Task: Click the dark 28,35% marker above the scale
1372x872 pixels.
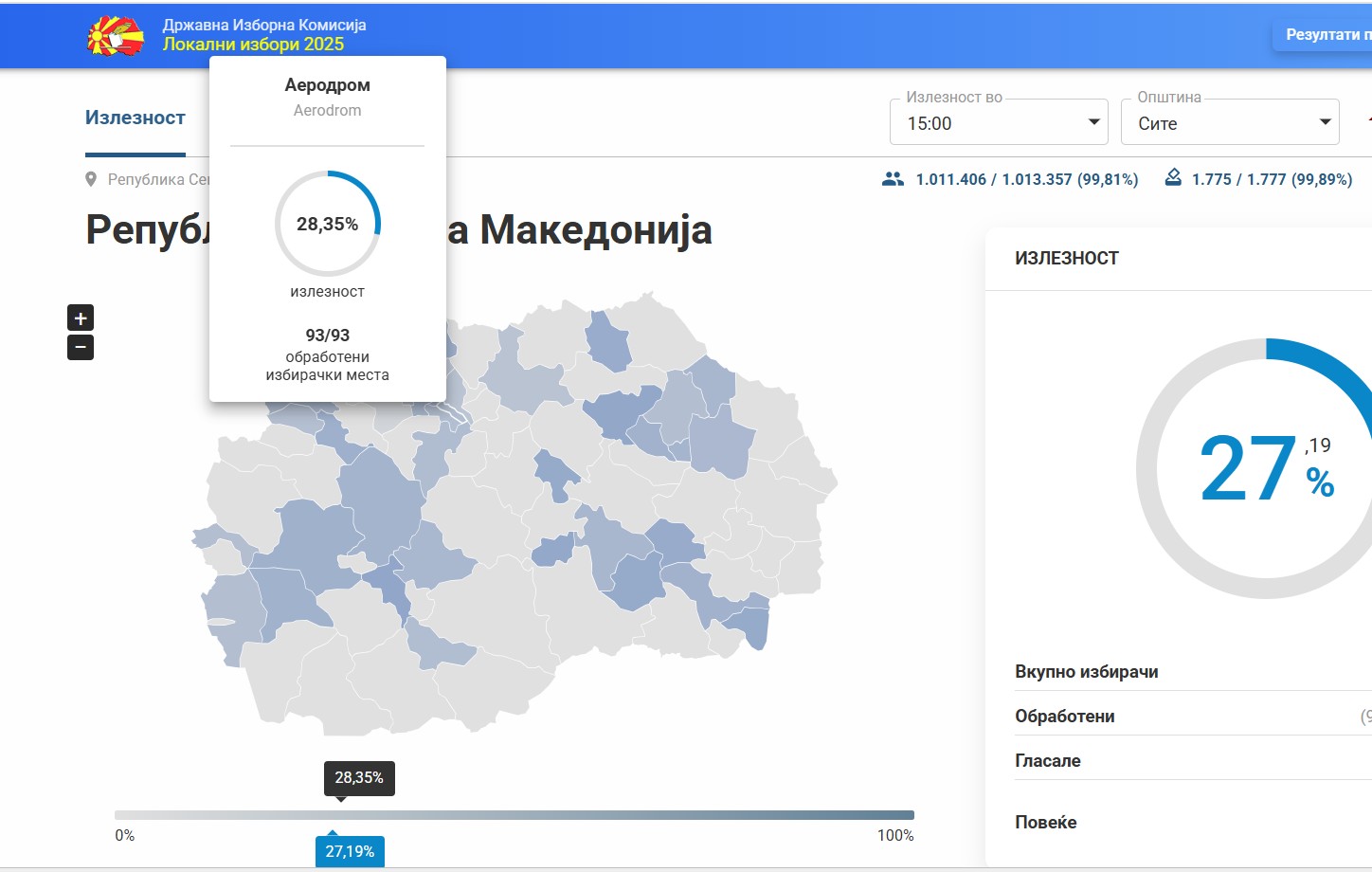Action: pos(359,778)
